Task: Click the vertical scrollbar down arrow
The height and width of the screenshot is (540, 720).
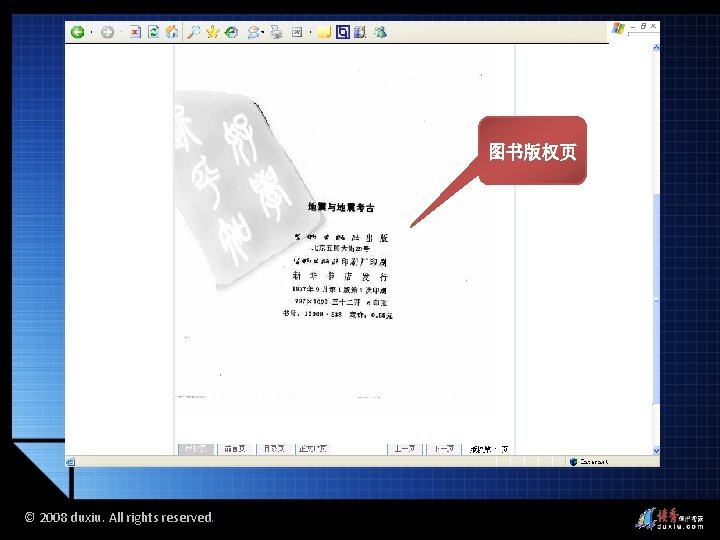Action: click(656, 450)
